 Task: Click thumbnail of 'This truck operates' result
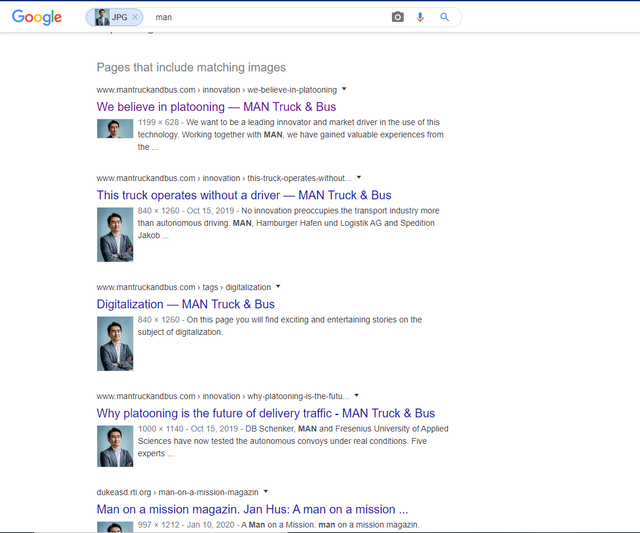[115, 235]
